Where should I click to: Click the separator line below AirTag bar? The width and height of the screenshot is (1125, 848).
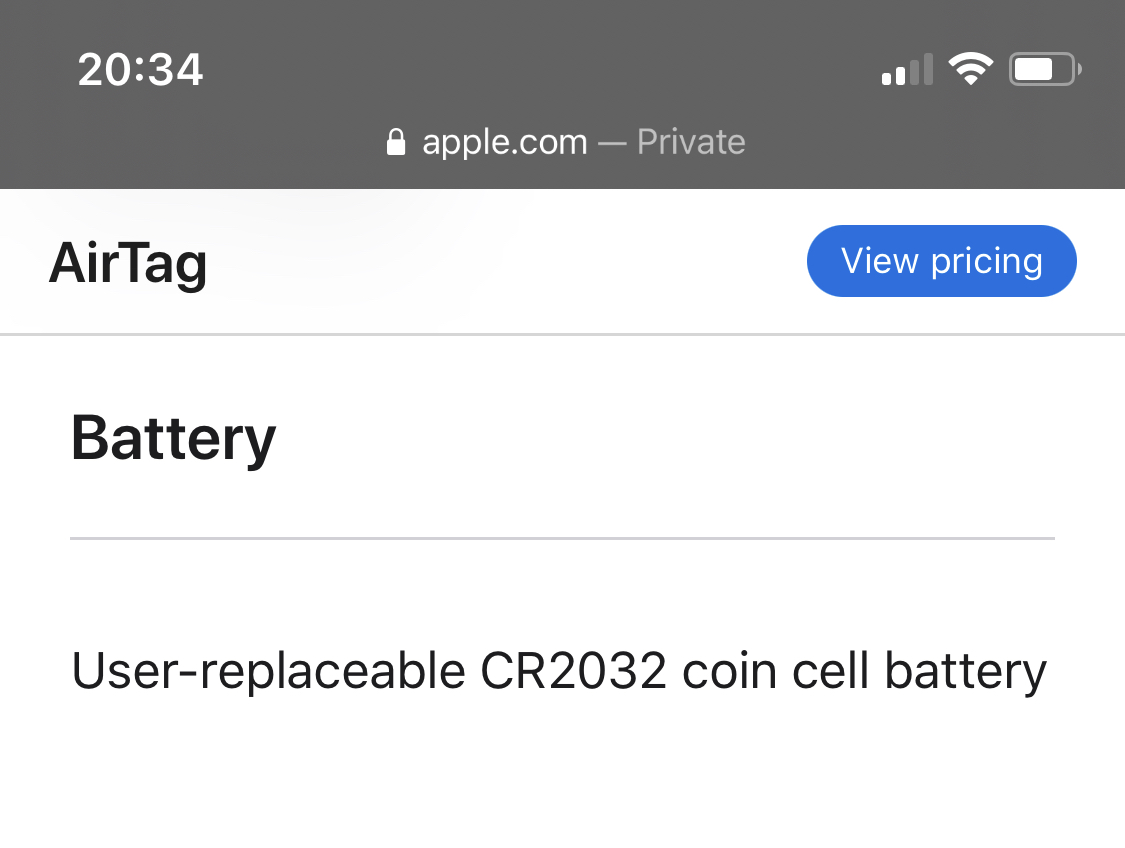click(562, 334)
